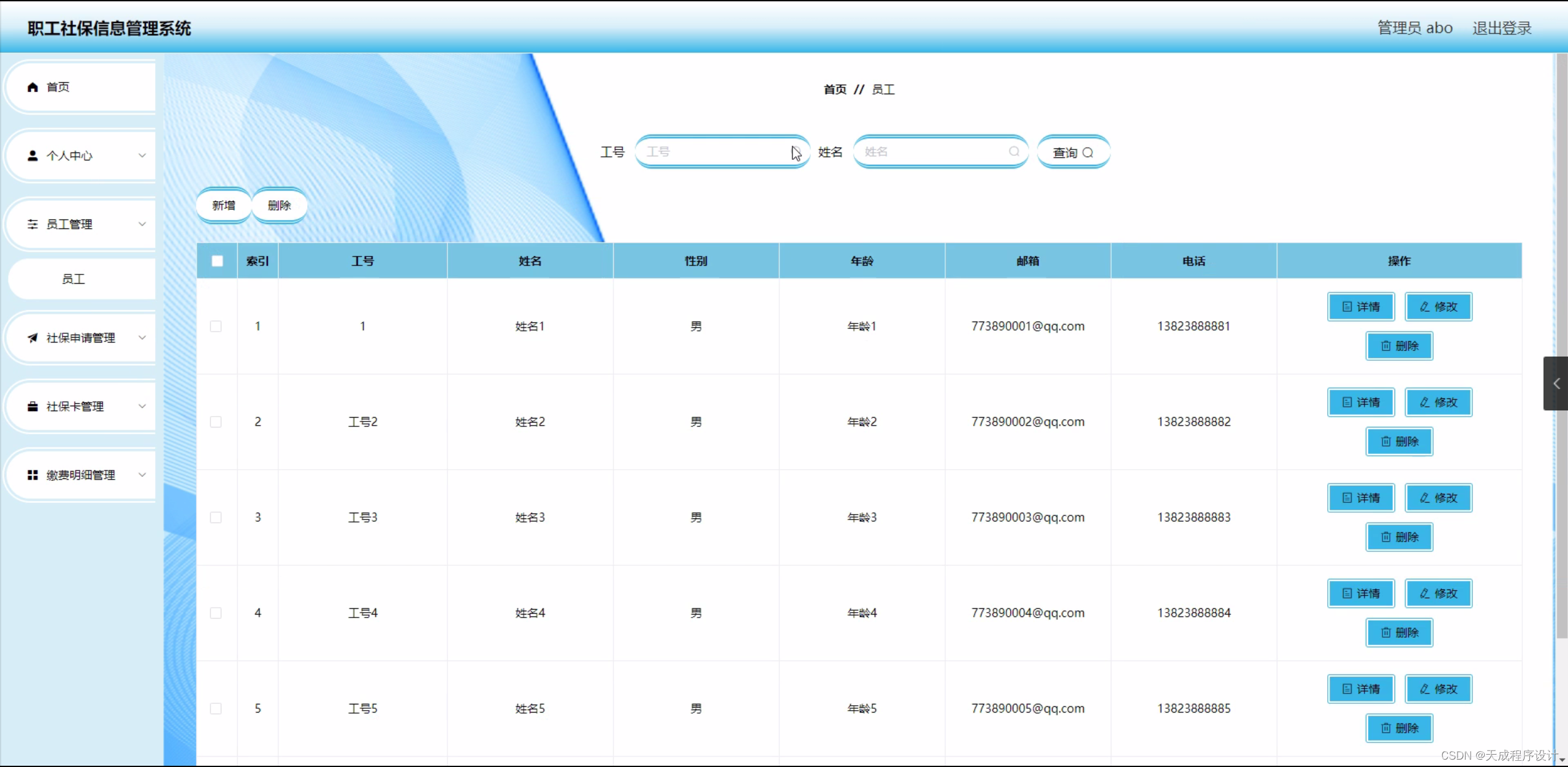Click the grid icon for 缴费明细管理
The height and width of the screenshot is (767, 1568).
[x=32, y=475]
